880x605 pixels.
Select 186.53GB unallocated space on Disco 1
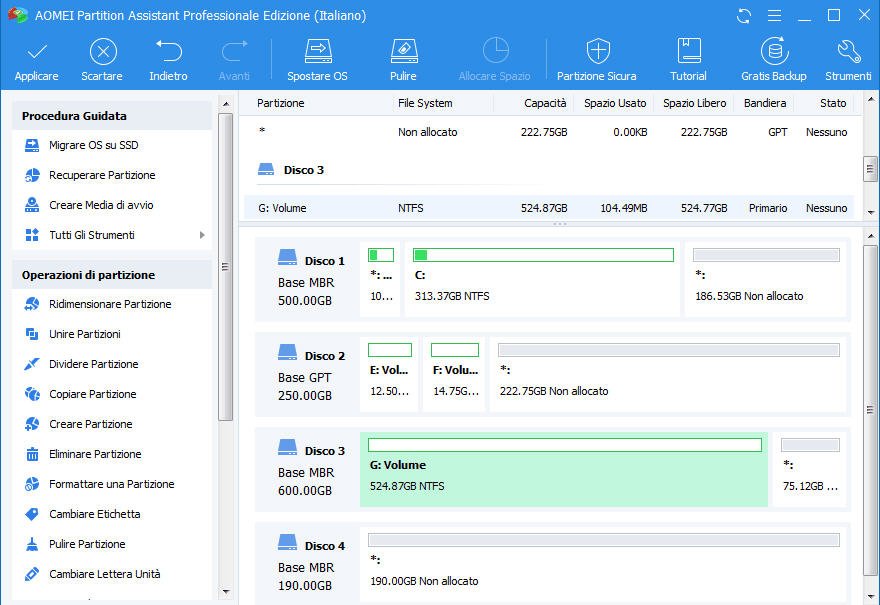(766, 279)
